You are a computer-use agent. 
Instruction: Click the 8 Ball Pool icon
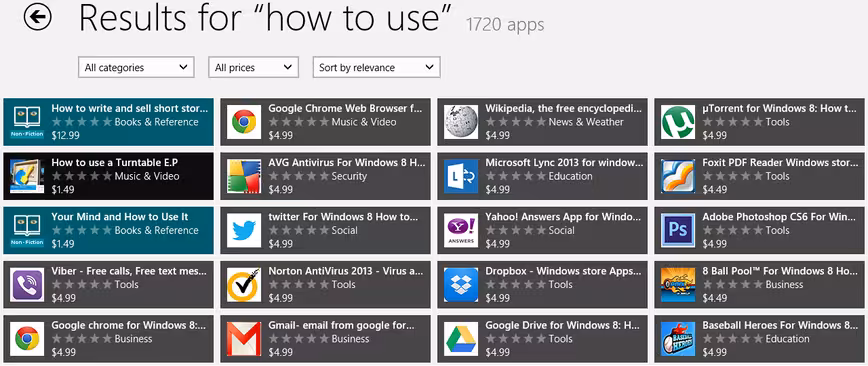pos(678,285)
